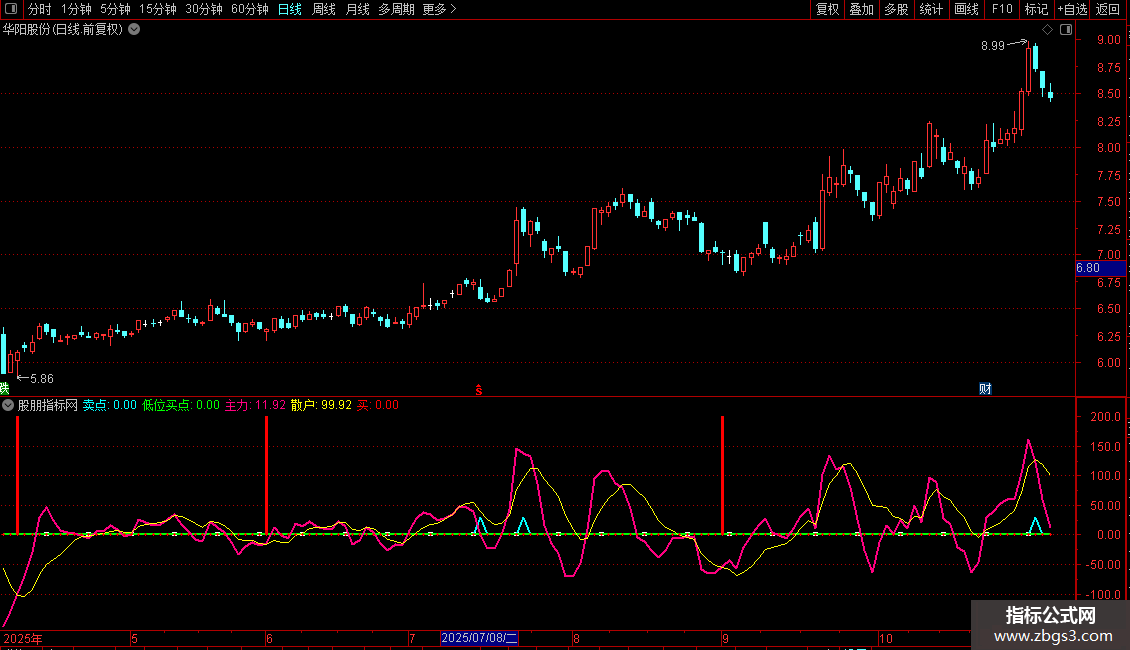Activate the 画线 drawing tool
The height and width of the screenshot is (650, 1130).
point(966,9)
